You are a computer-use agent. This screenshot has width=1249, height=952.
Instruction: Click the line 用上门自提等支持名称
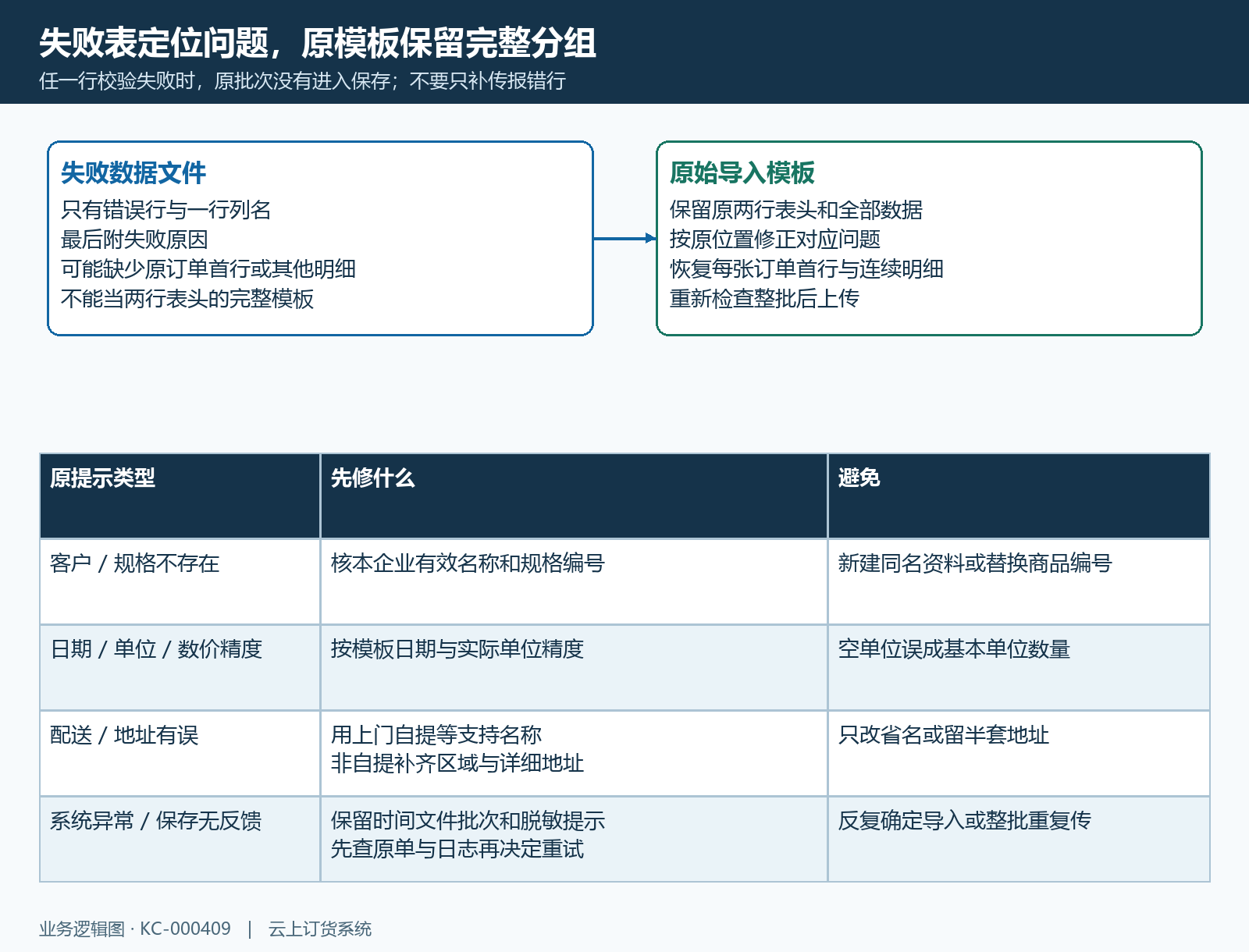tap(436, 735)
